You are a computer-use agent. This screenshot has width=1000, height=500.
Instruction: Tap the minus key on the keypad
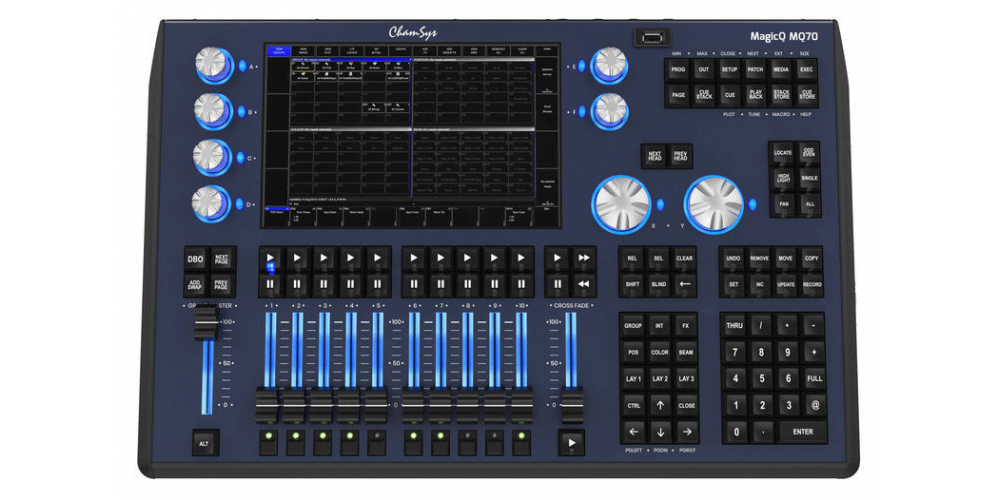(814, 325)
